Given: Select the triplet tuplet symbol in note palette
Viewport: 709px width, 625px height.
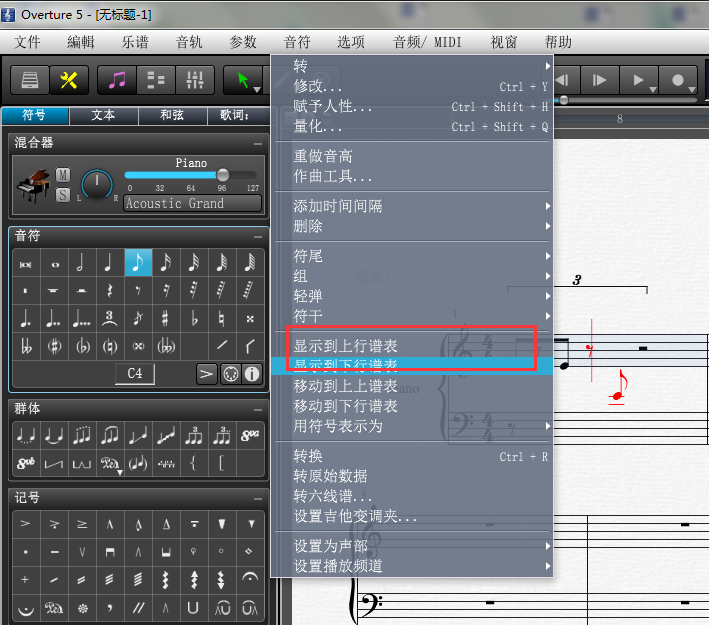Looking at the screenshot, I should coord(110,318).
